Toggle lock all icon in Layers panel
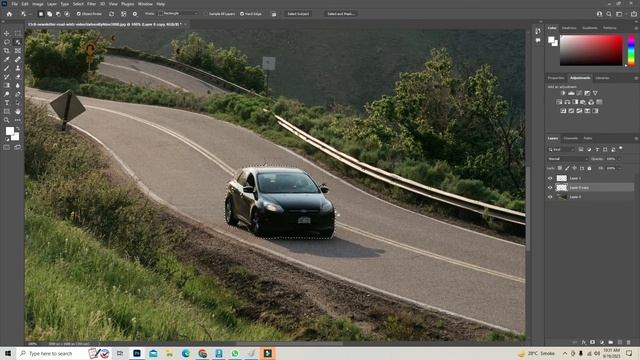 pos(589,168)
